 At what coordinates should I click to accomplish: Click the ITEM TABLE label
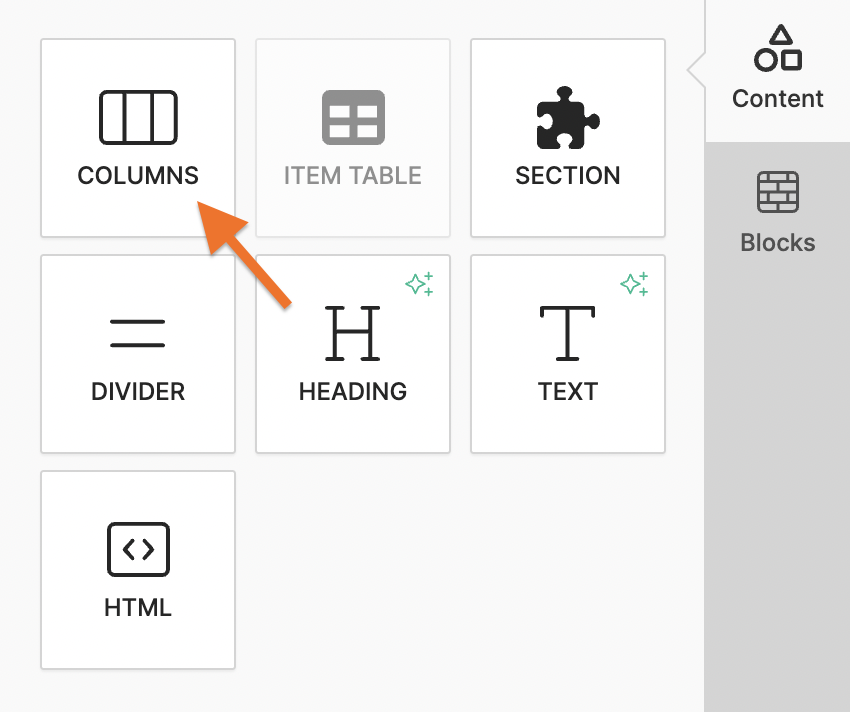click(353, 176)
